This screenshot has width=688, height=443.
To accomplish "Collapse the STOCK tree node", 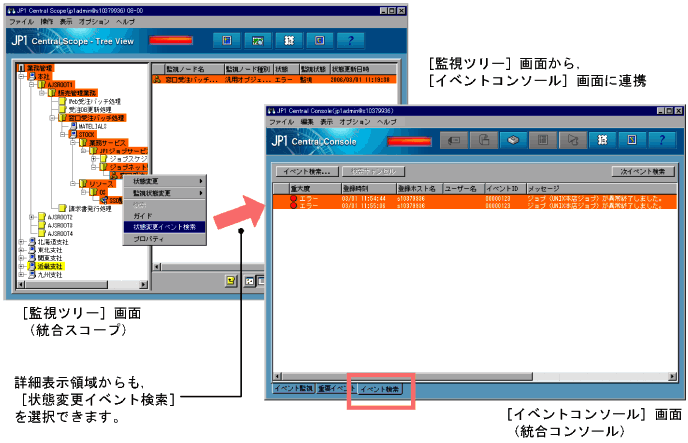I will click(x=63, y=134).
